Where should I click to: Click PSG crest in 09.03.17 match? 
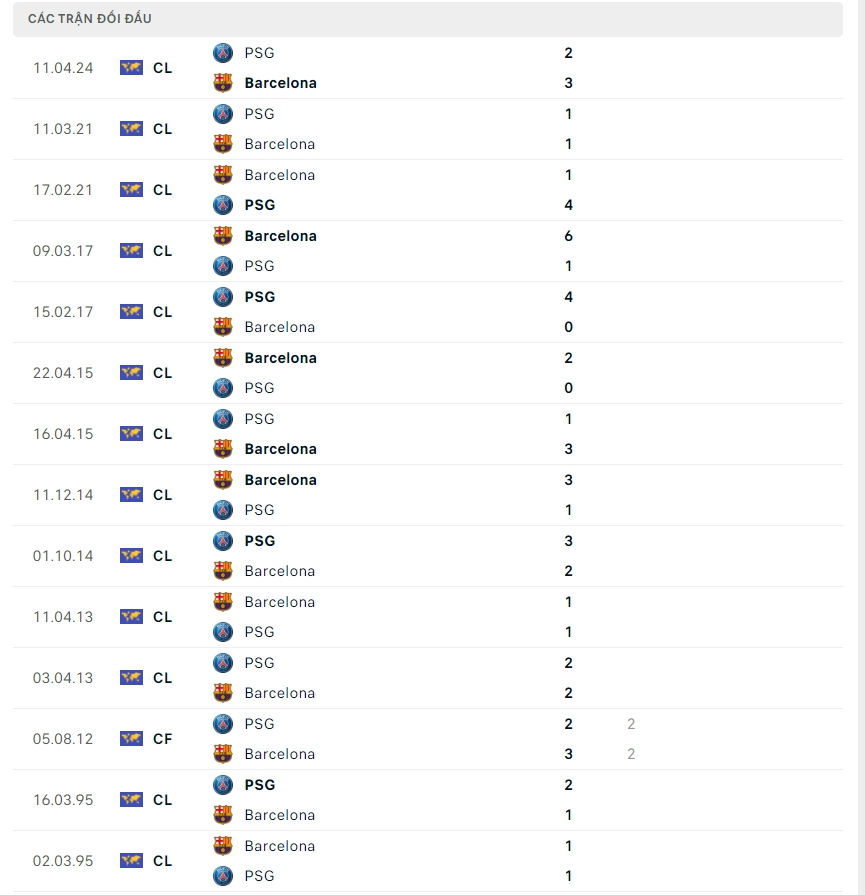pyautogui.click(x=223, y=266)
